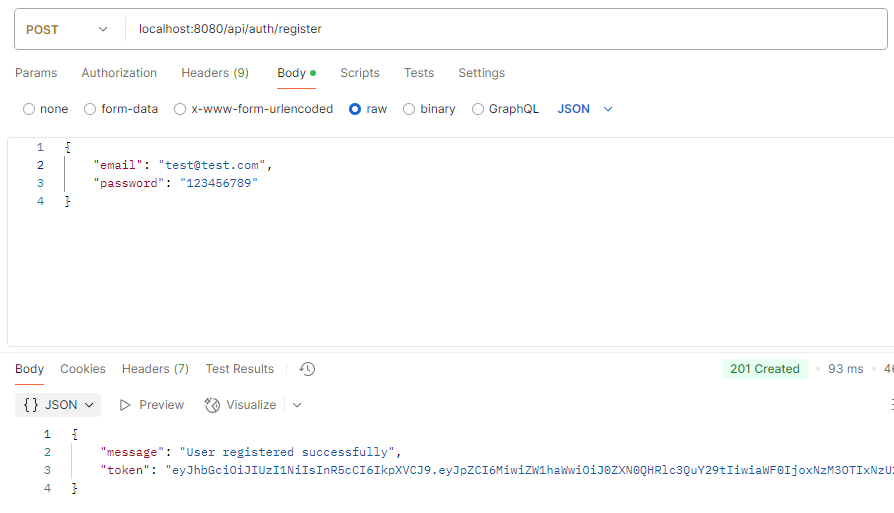Open the response format JSON dropdown

coord(58,405)
